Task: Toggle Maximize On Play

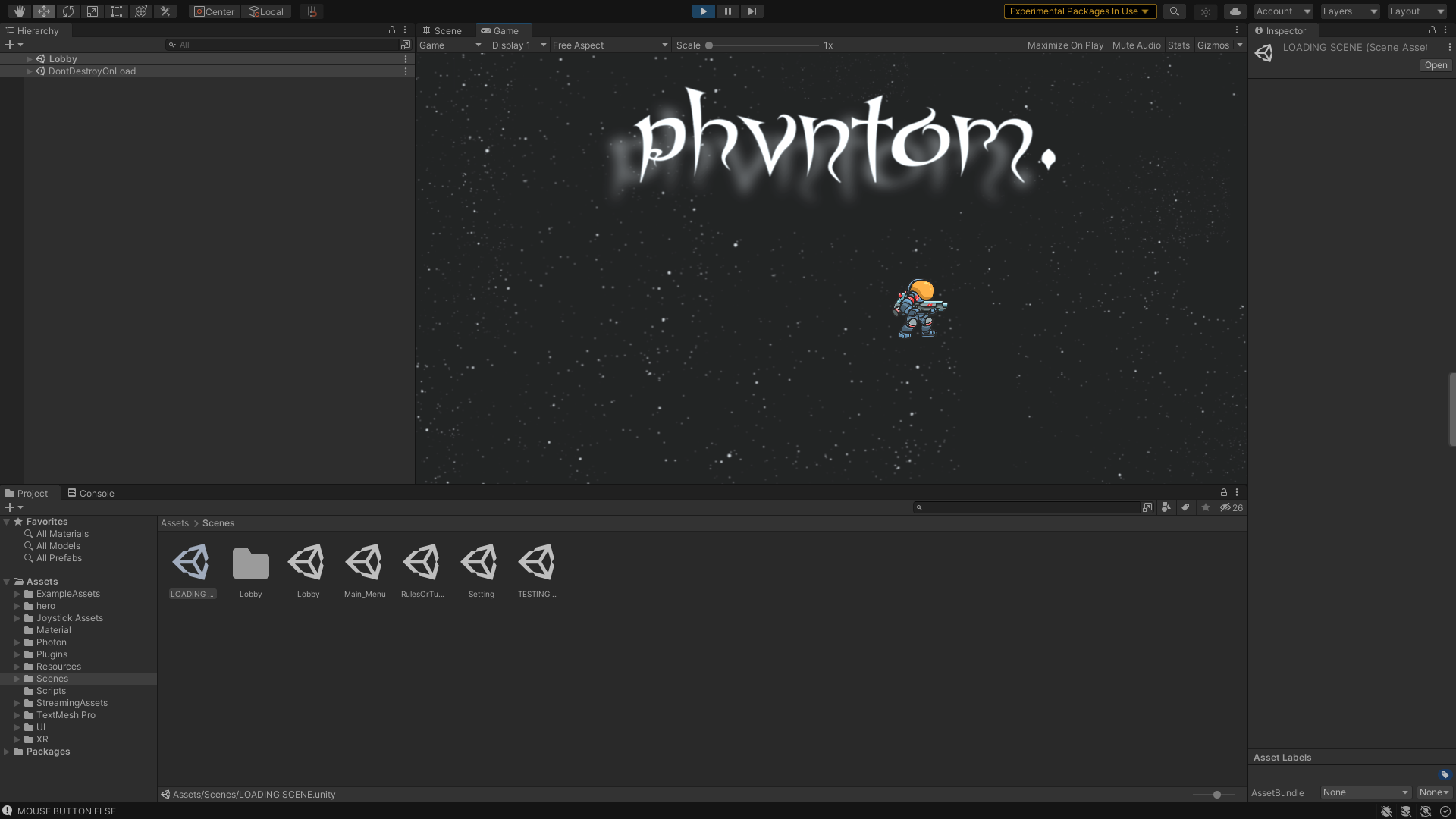Action: coord(1065,45)
